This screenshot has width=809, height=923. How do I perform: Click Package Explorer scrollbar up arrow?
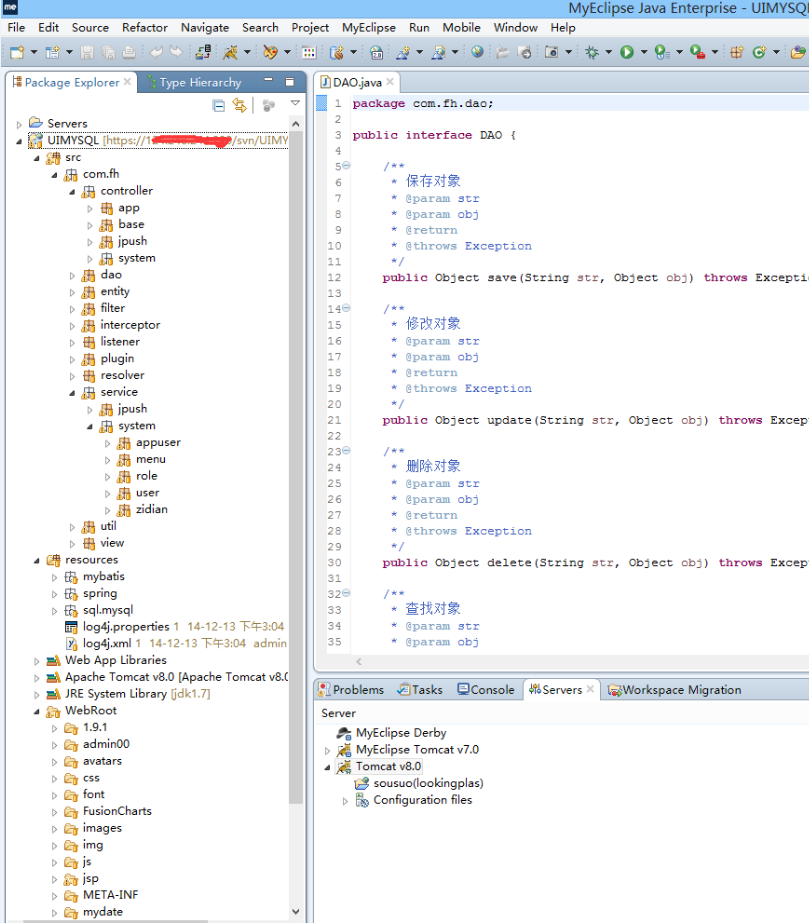pyautogui.click(x=296, y=124)
